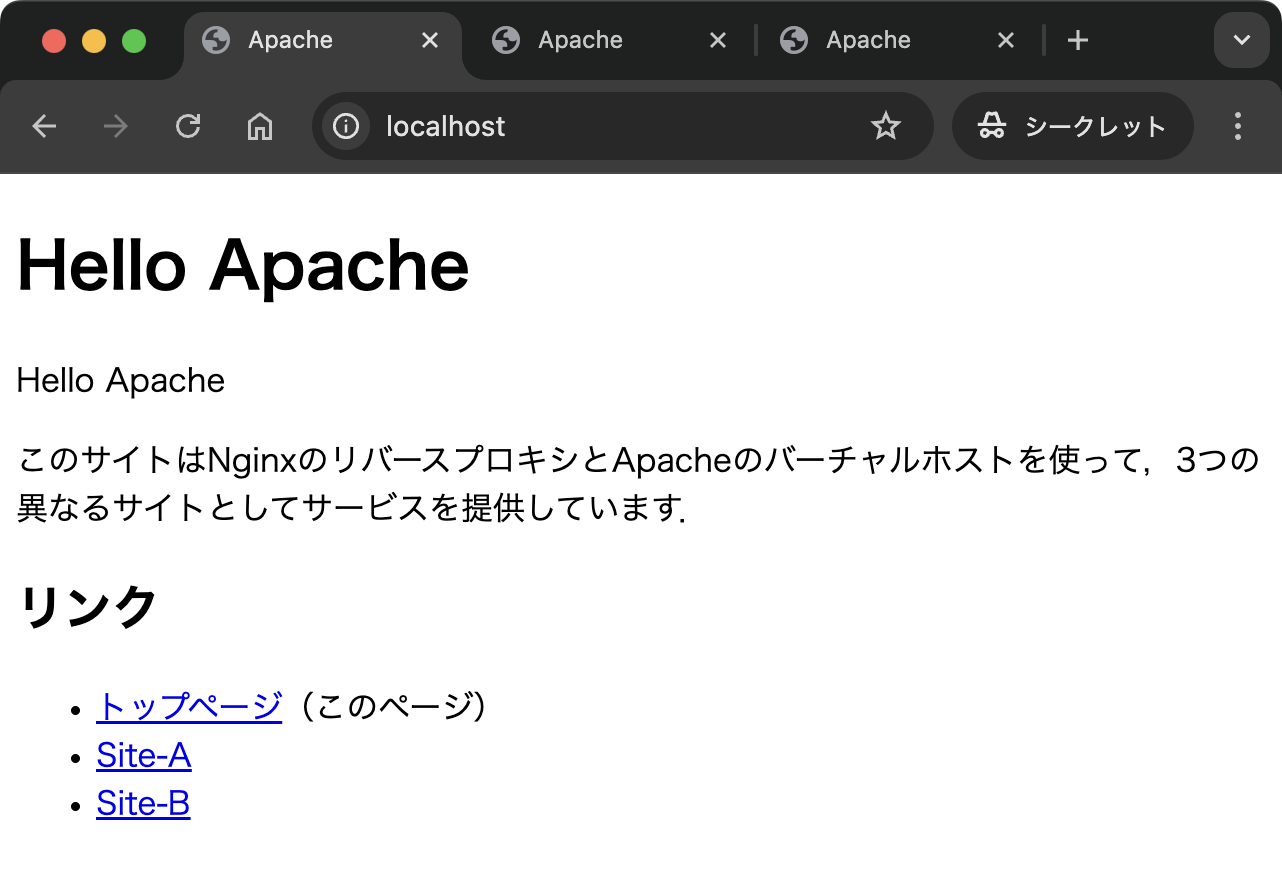The height and width of the screenshot is (896, 1282).
Task: Switch to the second Apache tab
Action: point(580,40)
